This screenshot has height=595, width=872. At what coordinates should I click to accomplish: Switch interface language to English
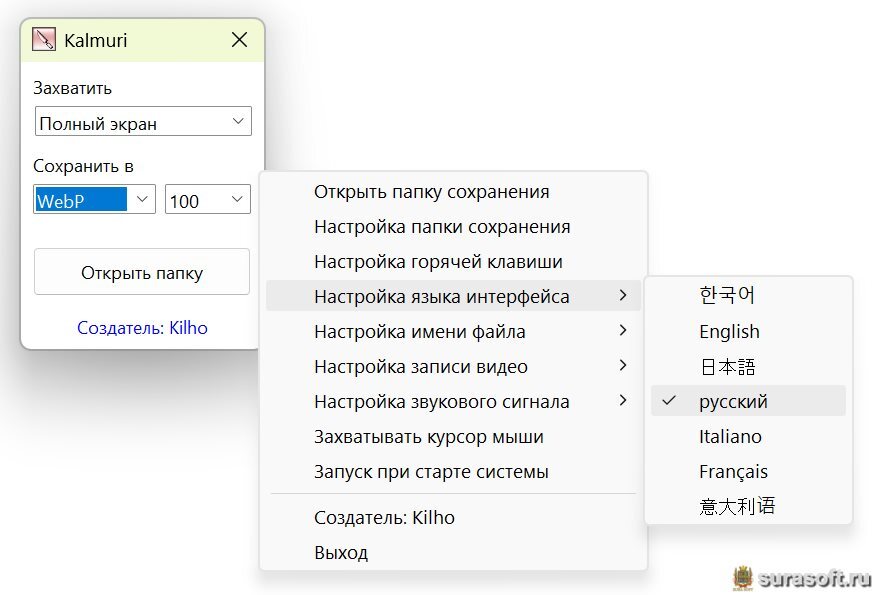point(729,331)
